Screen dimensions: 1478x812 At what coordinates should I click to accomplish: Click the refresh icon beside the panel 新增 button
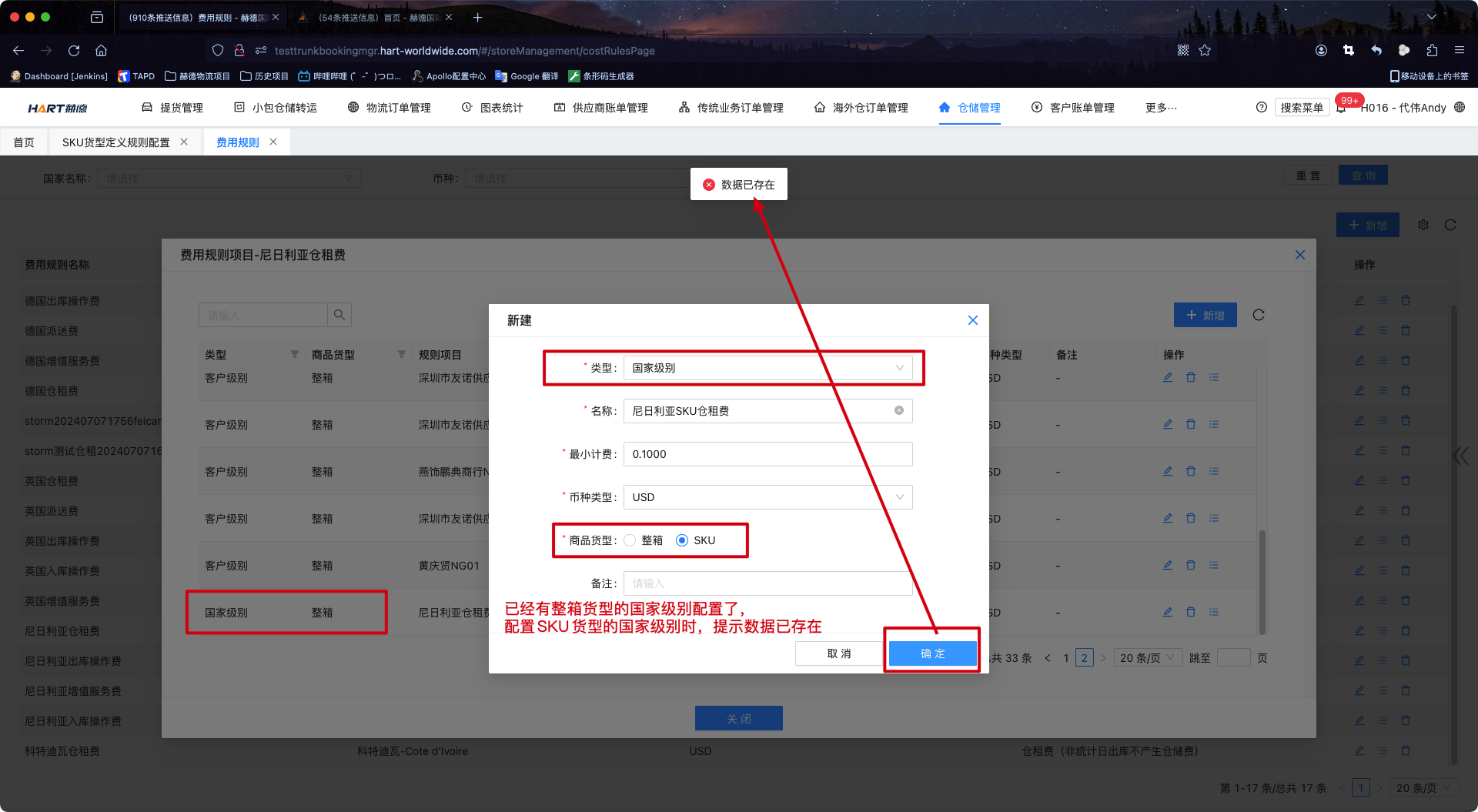pyautogui.click(x=1259, y=315)
